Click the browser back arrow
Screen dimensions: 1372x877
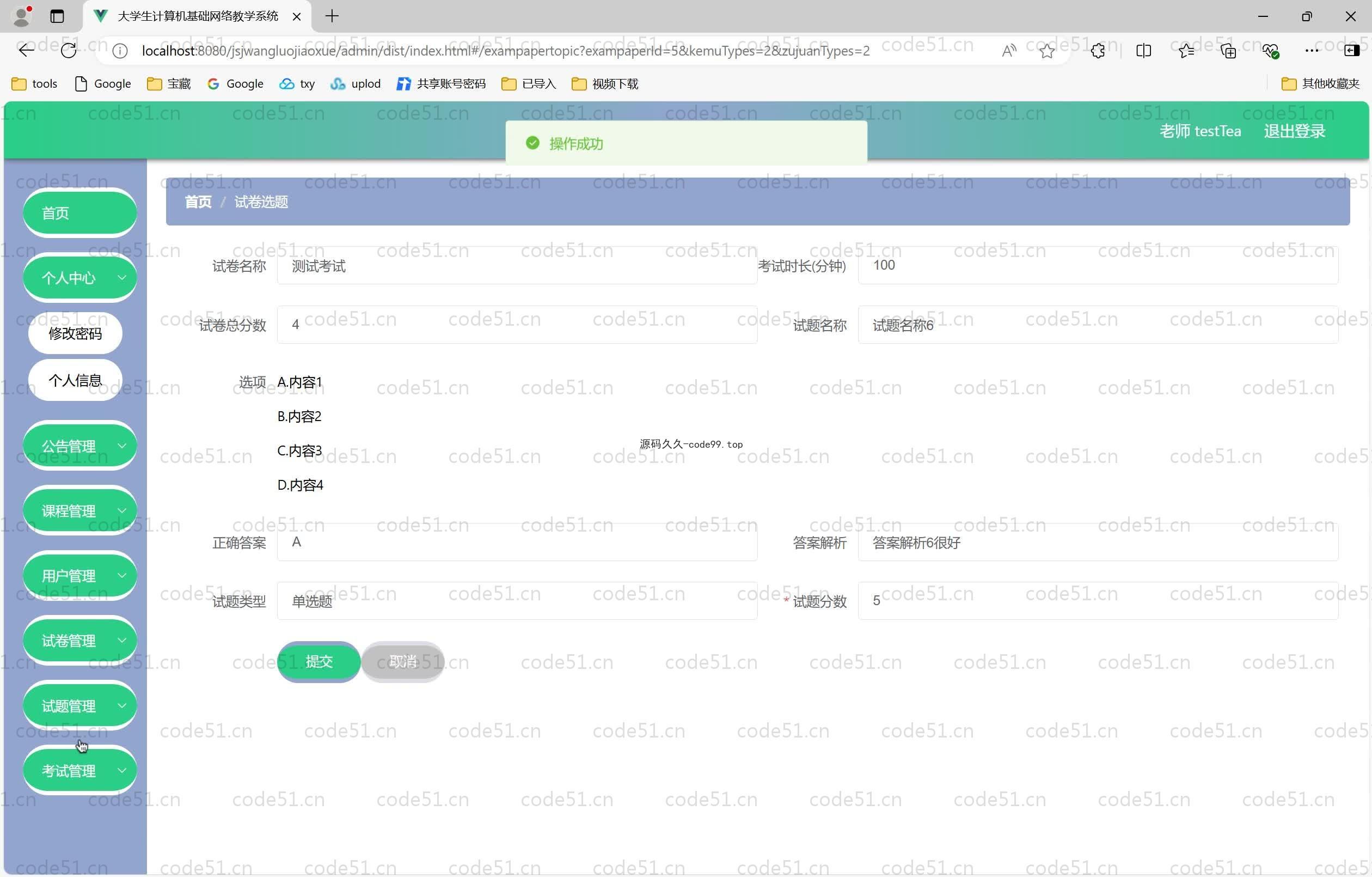click(26, 51)
